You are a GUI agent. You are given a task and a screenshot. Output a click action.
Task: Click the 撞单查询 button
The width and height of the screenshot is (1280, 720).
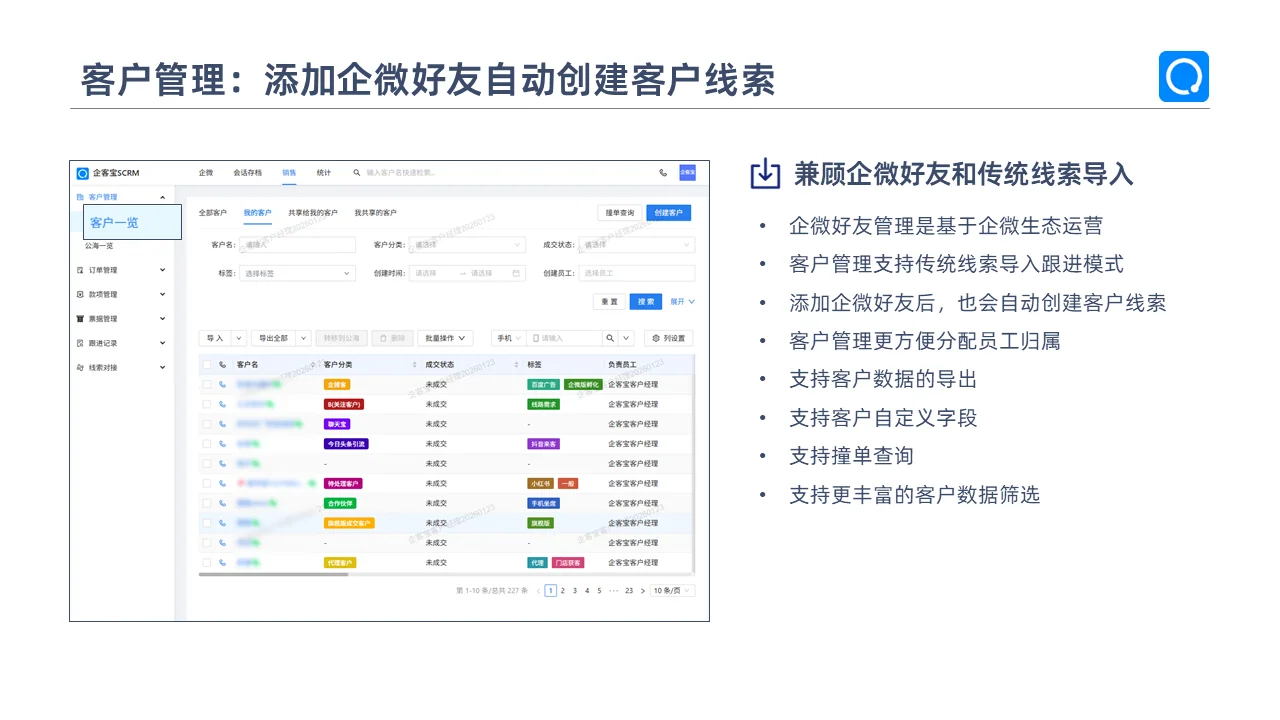(x=620, y=213)
